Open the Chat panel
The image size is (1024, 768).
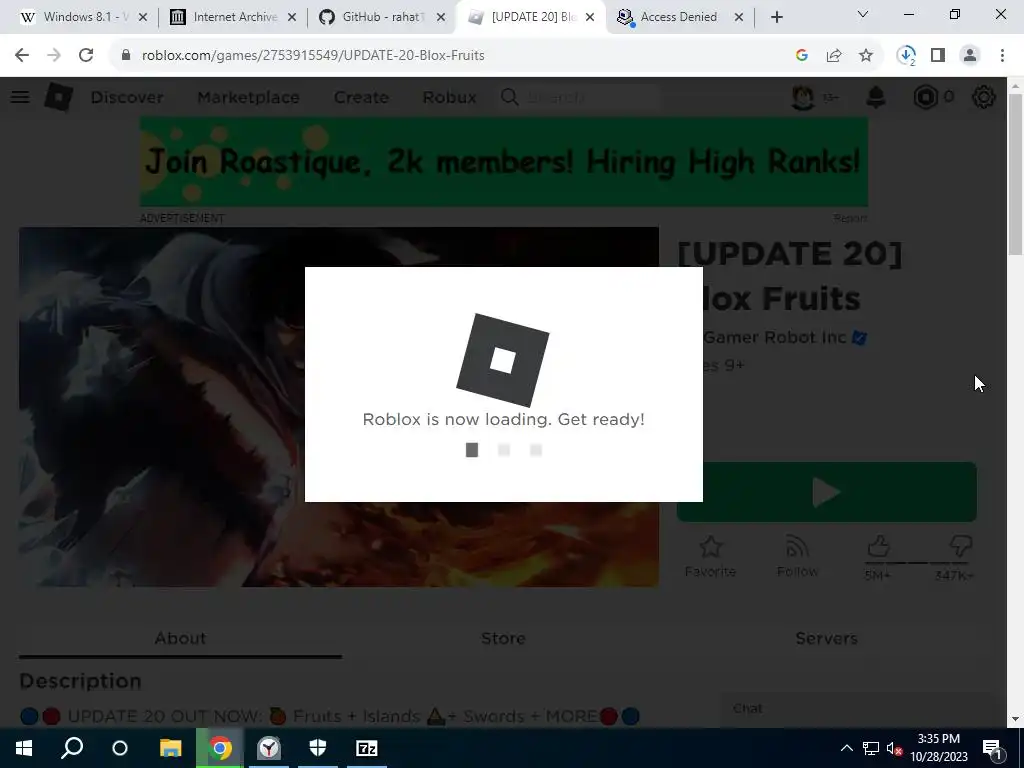tap(856, 709)
